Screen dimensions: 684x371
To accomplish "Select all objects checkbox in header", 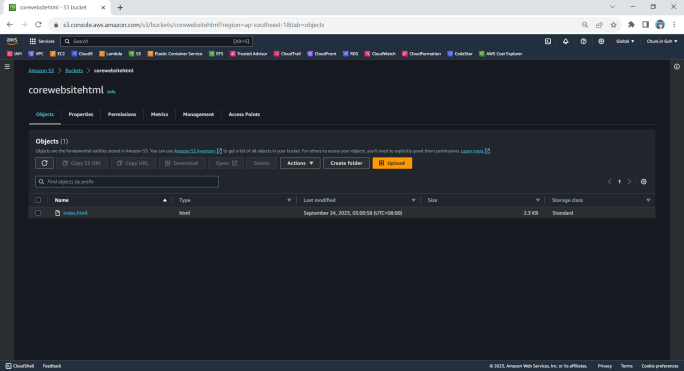I will pyautogui.click(x=38, y=200).
